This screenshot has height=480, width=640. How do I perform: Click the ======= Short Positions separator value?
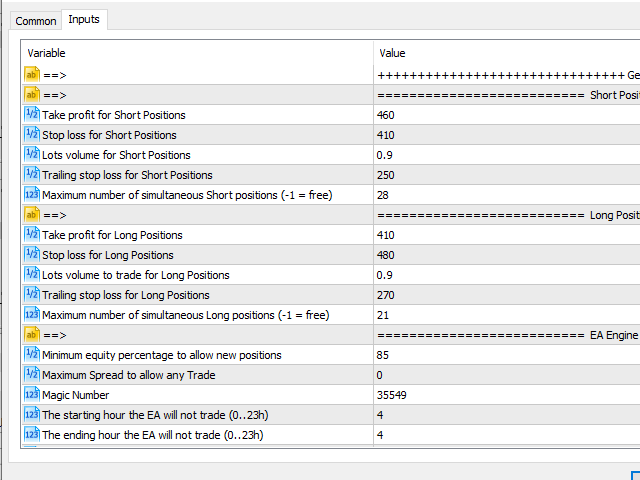508,95
